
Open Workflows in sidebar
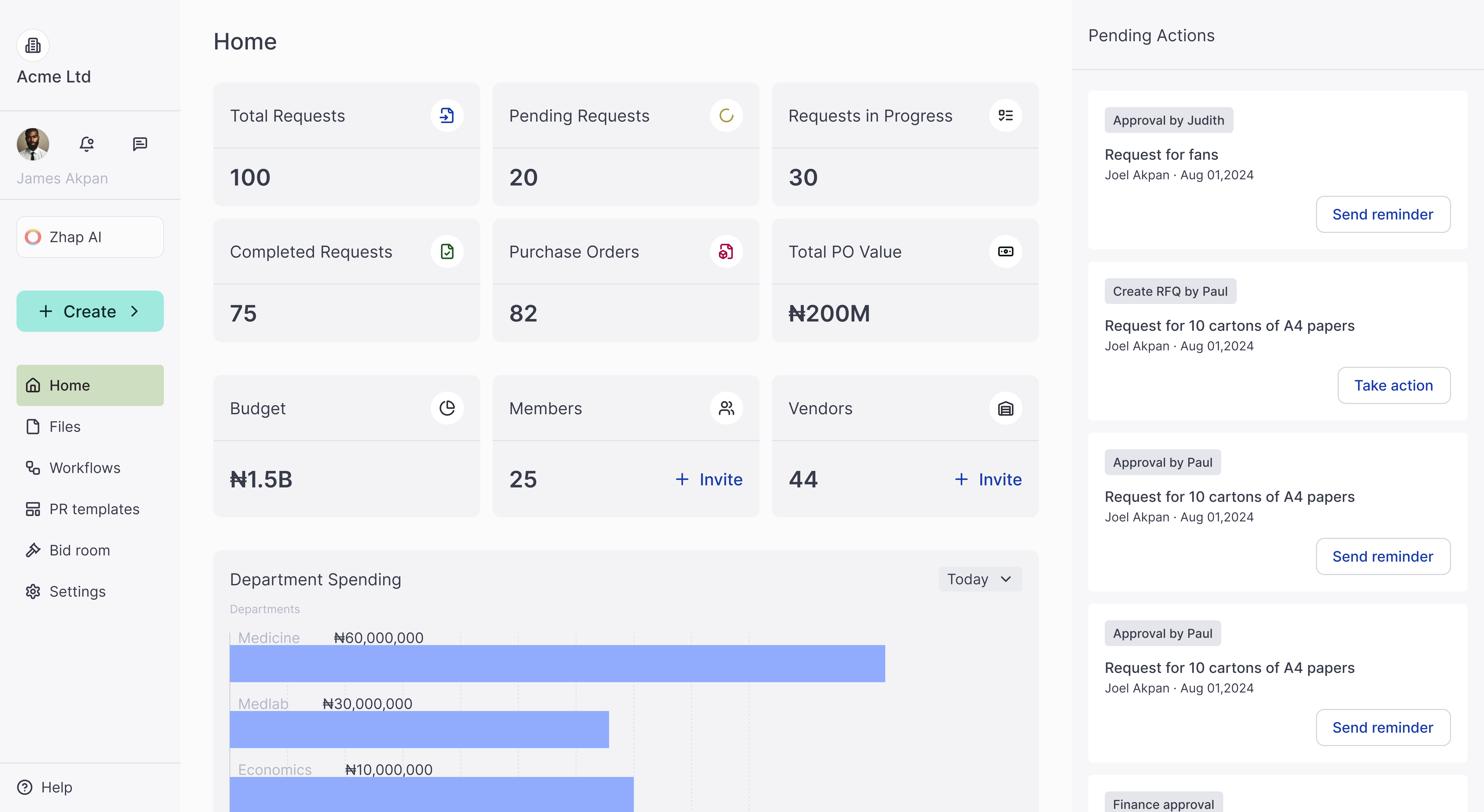pos(90,468)
